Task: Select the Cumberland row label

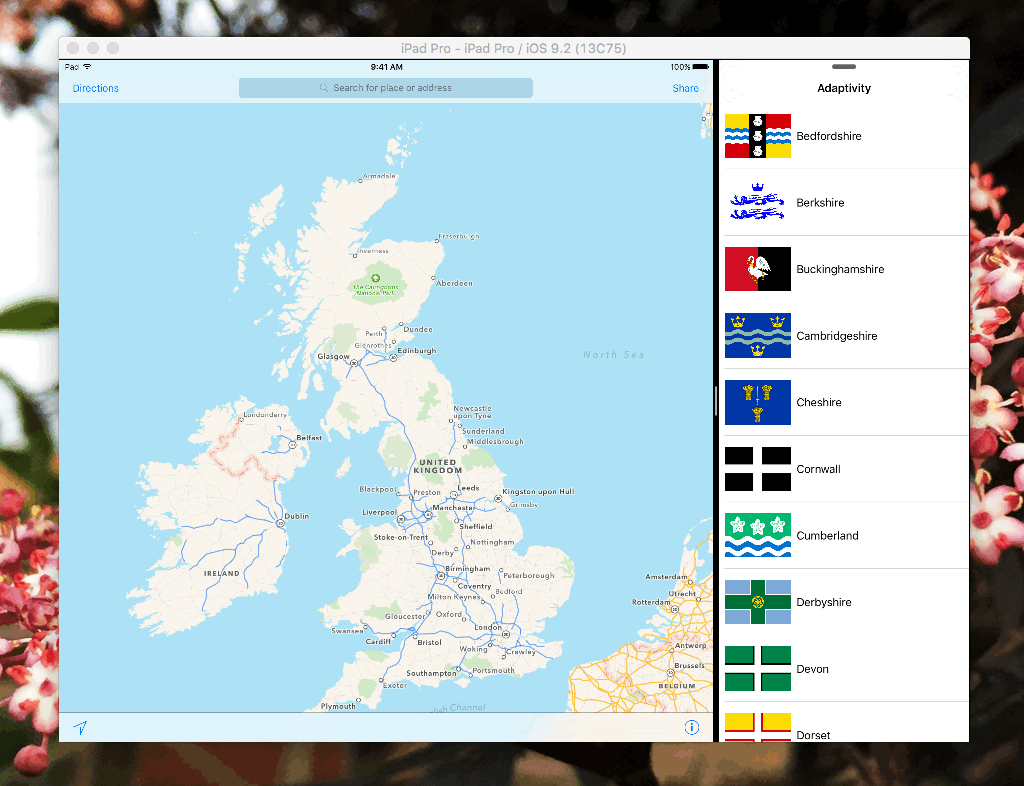Action: click(x=827, y=535)
